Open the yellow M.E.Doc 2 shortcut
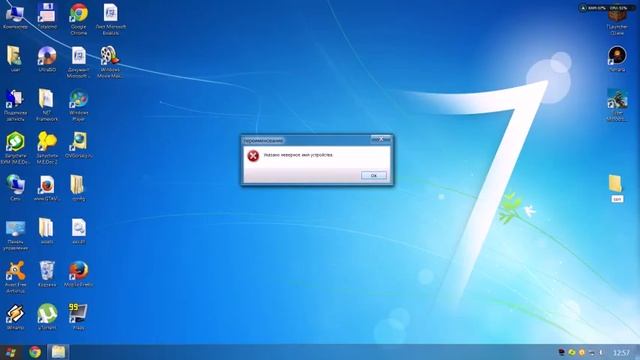 coord(47,148)
